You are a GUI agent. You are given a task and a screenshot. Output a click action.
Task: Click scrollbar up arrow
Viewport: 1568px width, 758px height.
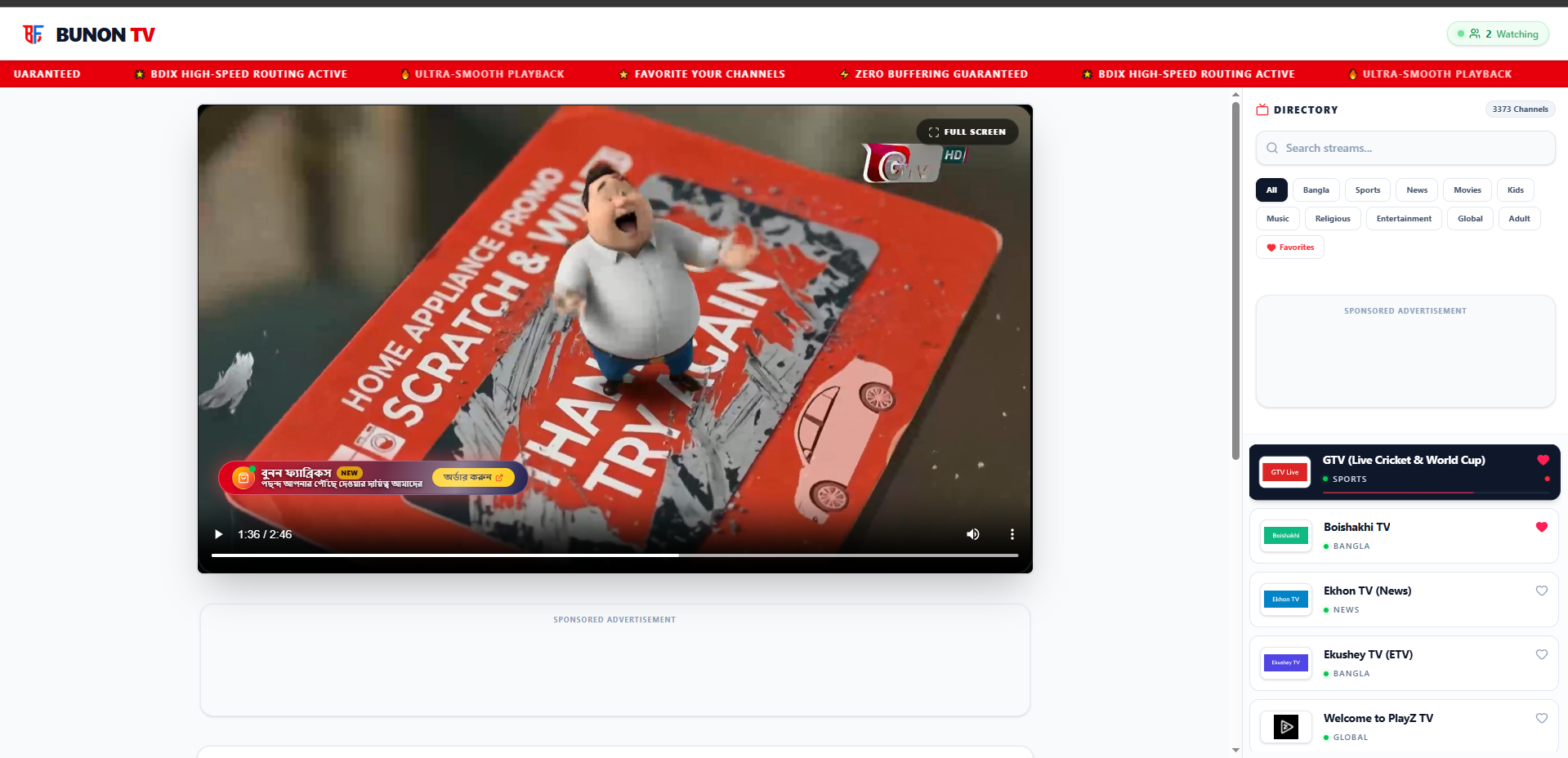click(x=1235, y=95)
